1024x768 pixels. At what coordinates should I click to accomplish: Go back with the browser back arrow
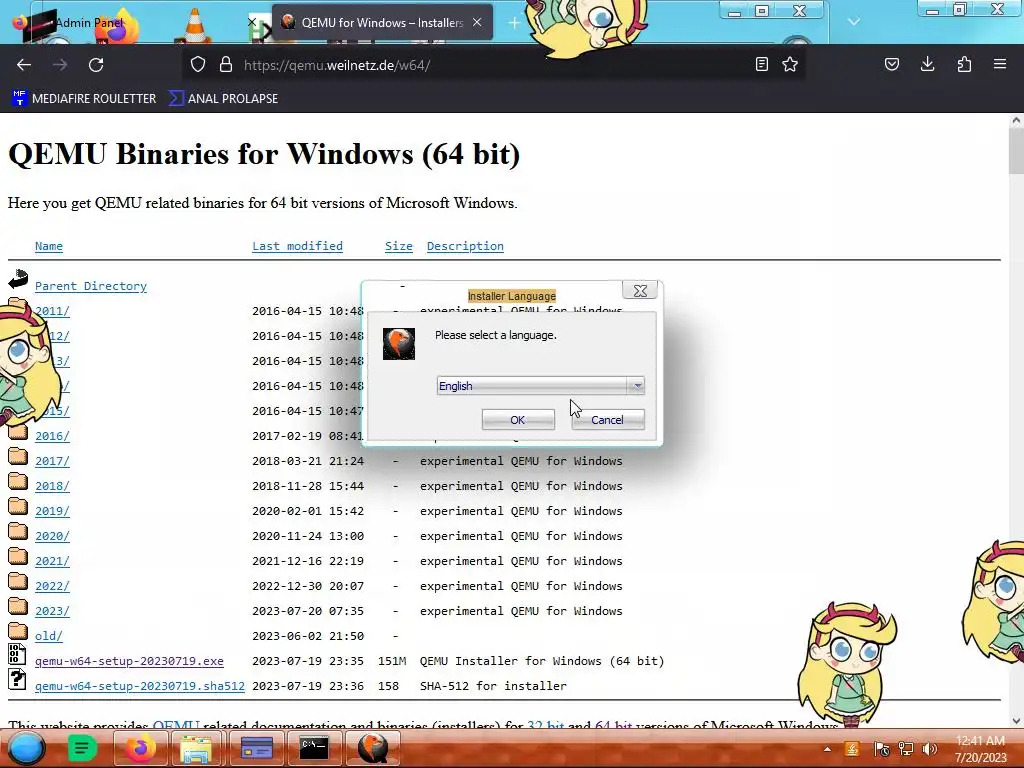24,65
